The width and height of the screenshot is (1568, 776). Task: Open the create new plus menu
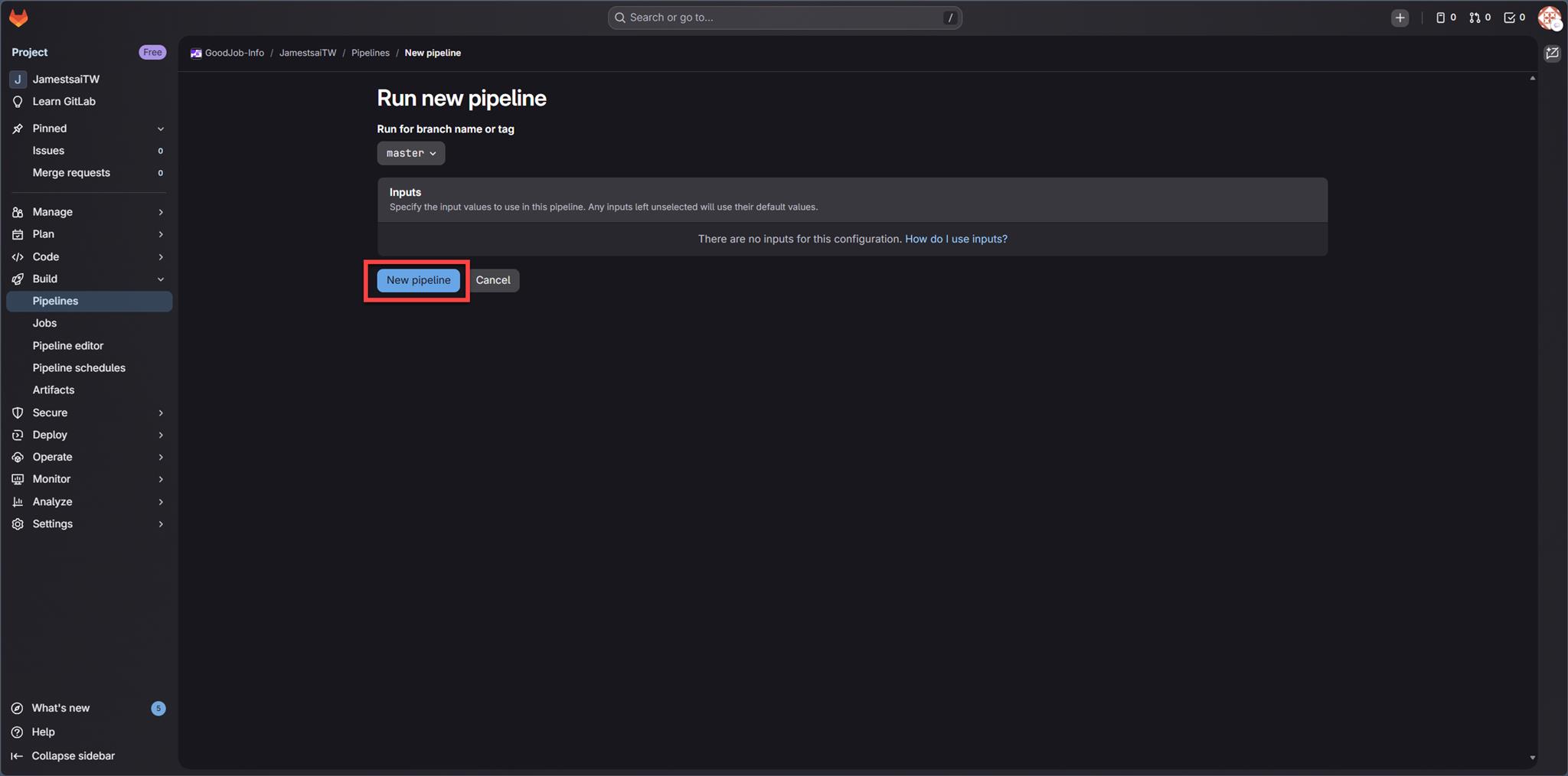[1400, 18]
